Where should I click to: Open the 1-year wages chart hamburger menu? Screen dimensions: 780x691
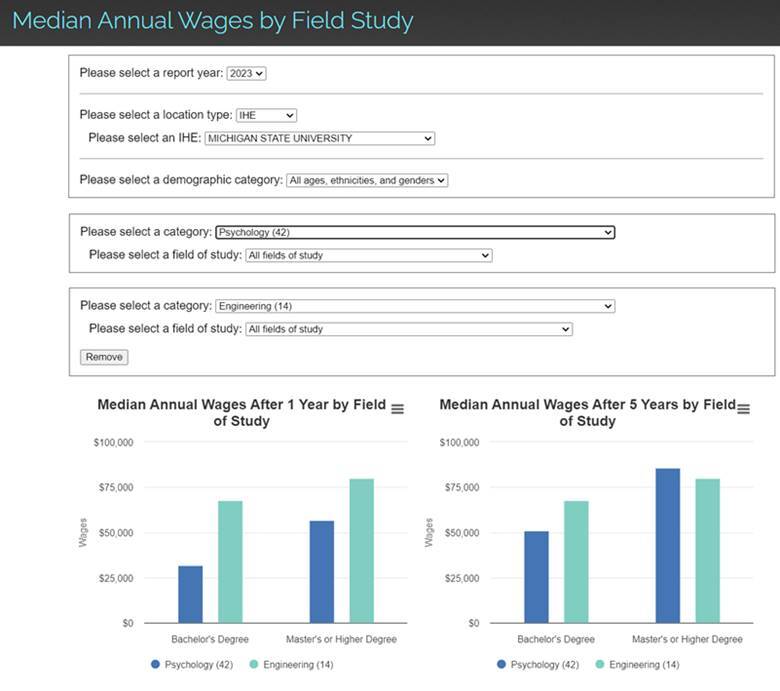pyautogui.click(x=397, y=409)
